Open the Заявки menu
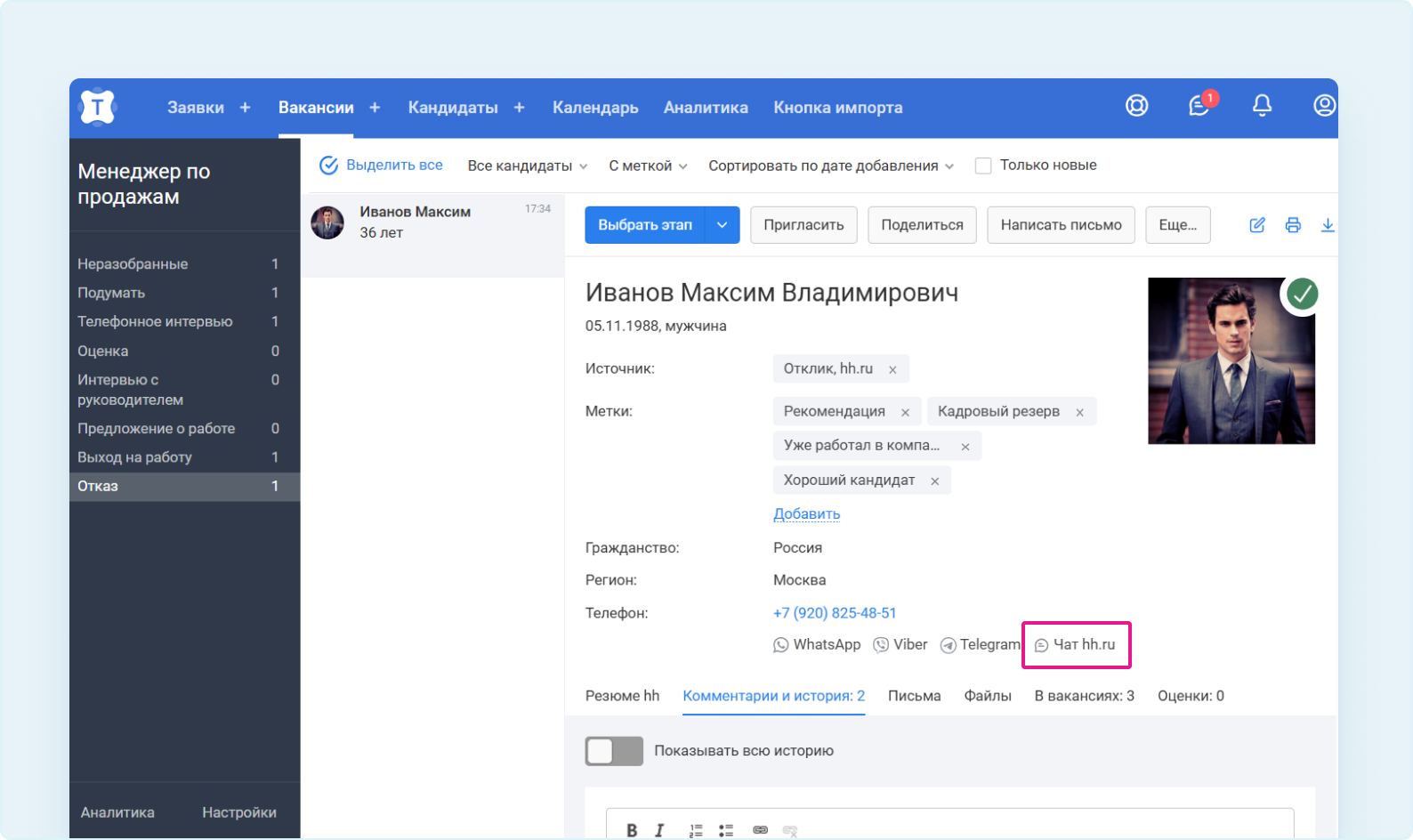The width and height of the screenshot is (1413, 840). [196, 108]
